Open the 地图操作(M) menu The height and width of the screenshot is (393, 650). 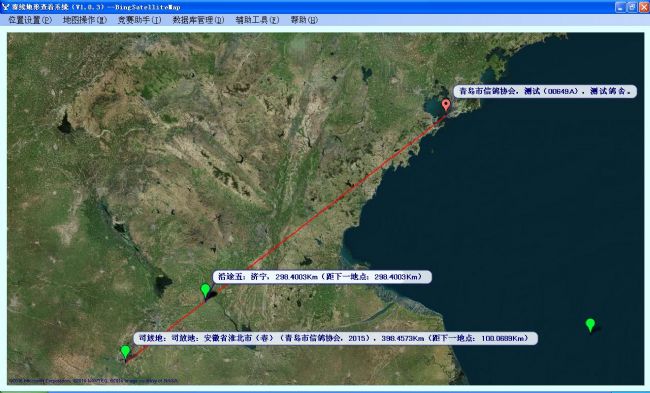85,20
